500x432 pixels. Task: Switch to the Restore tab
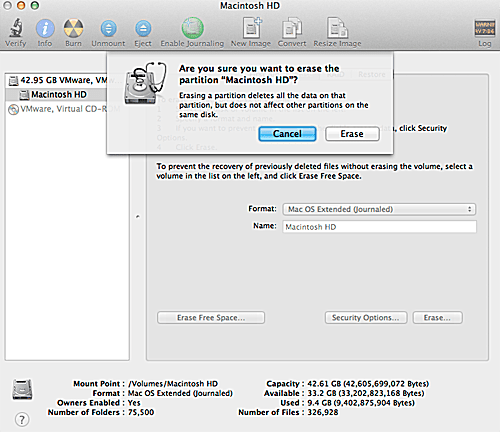click(x=372, y=74)
